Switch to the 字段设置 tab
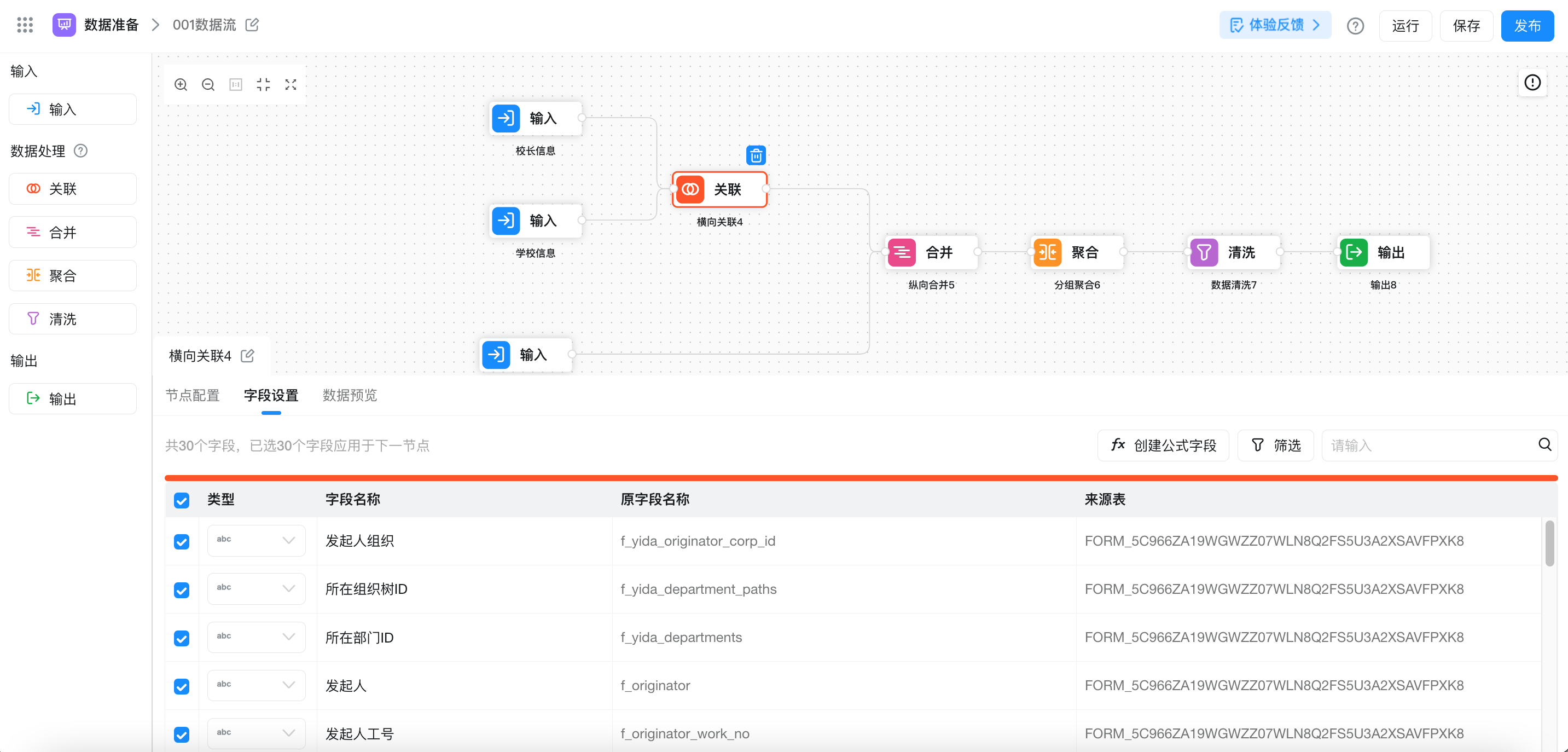The image size is (1568, 752). [271, 395]
